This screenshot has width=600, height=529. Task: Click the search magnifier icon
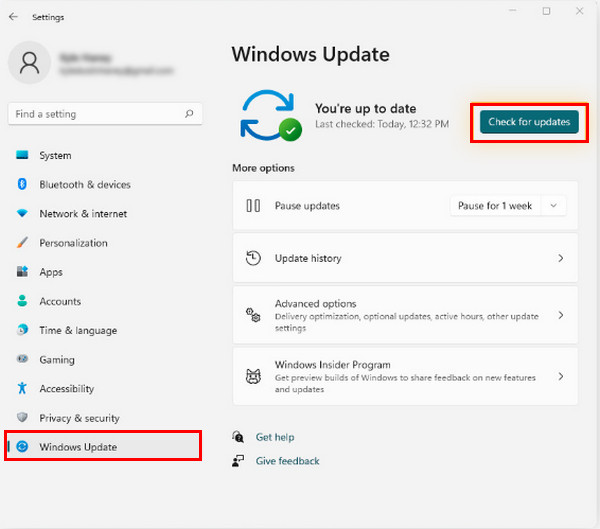pyautogui.click(x=189, y=114)
